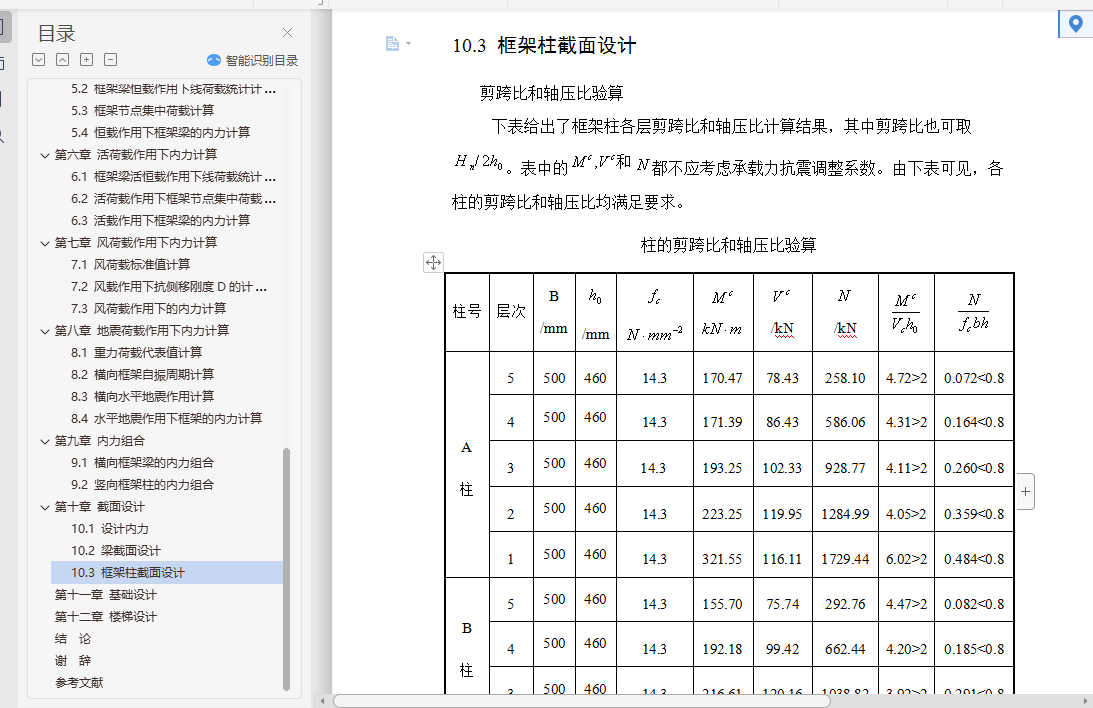Image resolution: width=1093 pixels, height=708 pixels.
Task: Go to 谢 辞 in the outline
Action: click(x=73, y=661)
